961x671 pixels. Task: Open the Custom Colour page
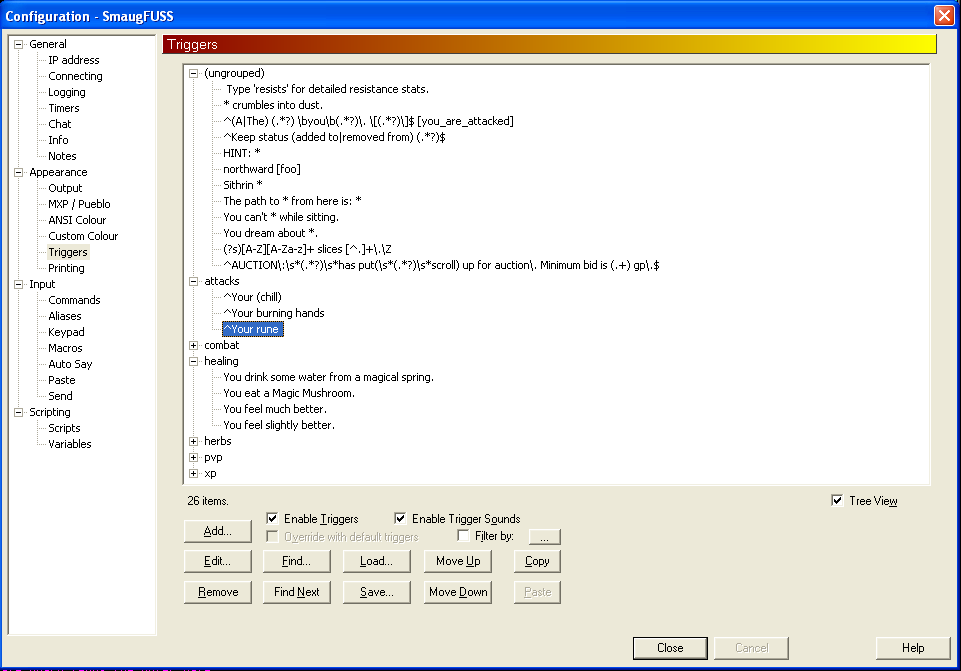pyautogui.click(x=83, y=236)
